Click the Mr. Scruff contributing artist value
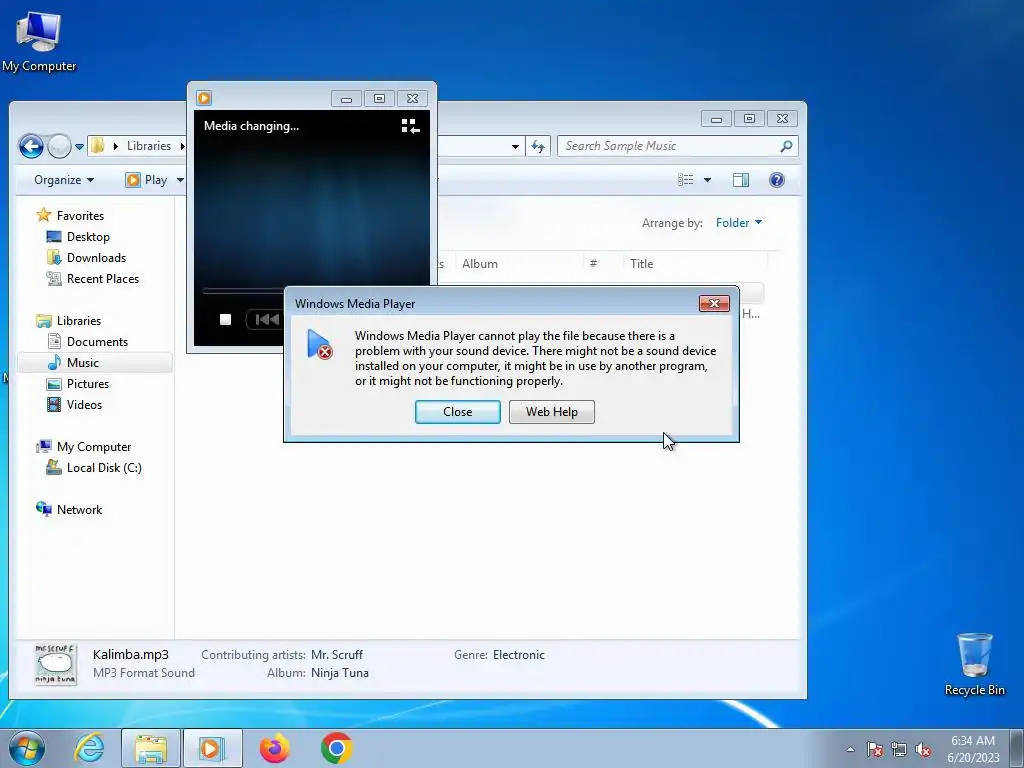 click(x=336, y=655)
